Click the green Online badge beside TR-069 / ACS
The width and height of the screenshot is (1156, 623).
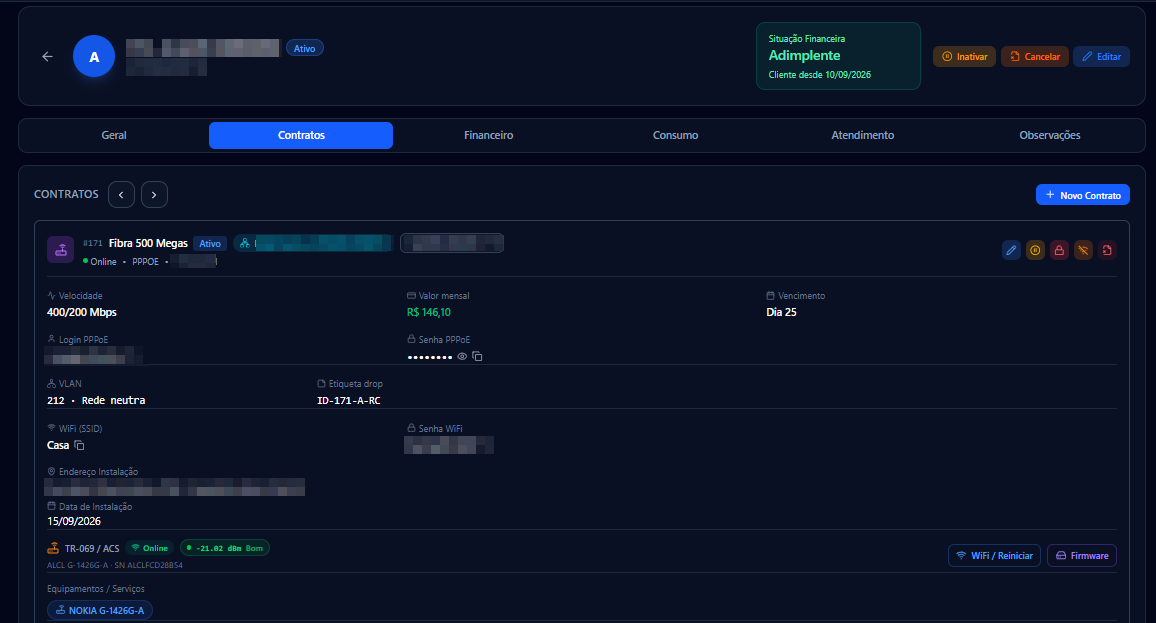tap(150, 548)
